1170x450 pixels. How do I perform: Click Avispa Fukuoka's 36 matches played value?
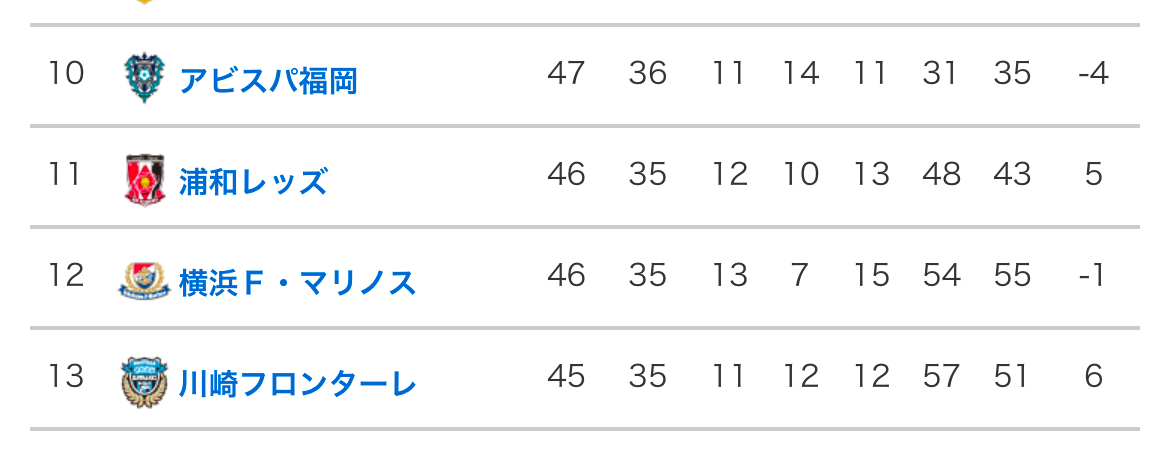[647, 73]
